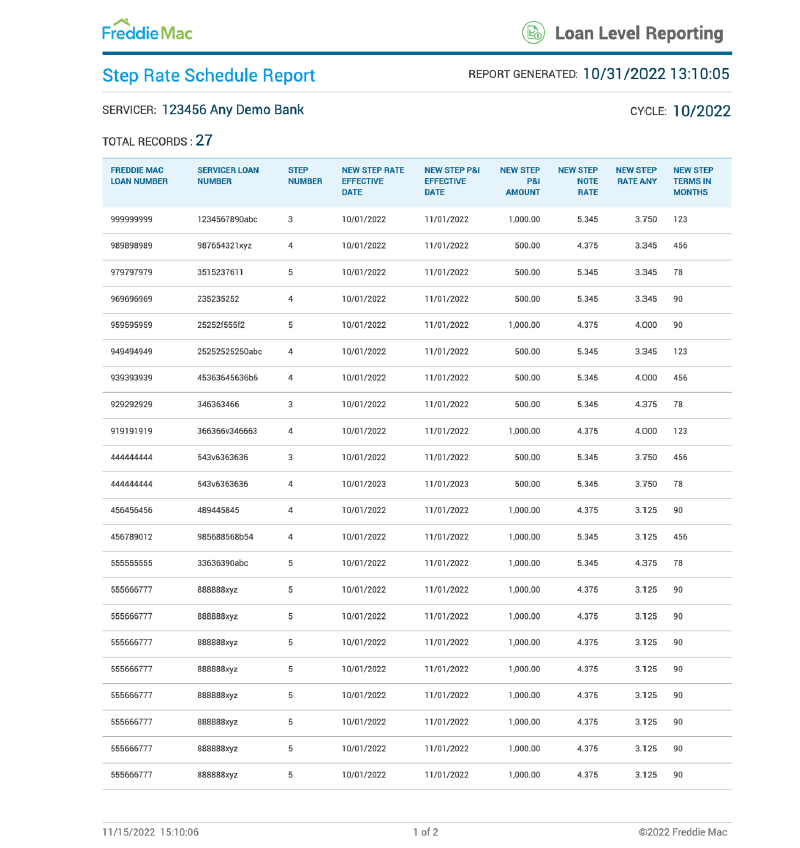Click New Step P&I Effective Date header
The width and height of the screenshot is (800, 848).
point(452,181)
